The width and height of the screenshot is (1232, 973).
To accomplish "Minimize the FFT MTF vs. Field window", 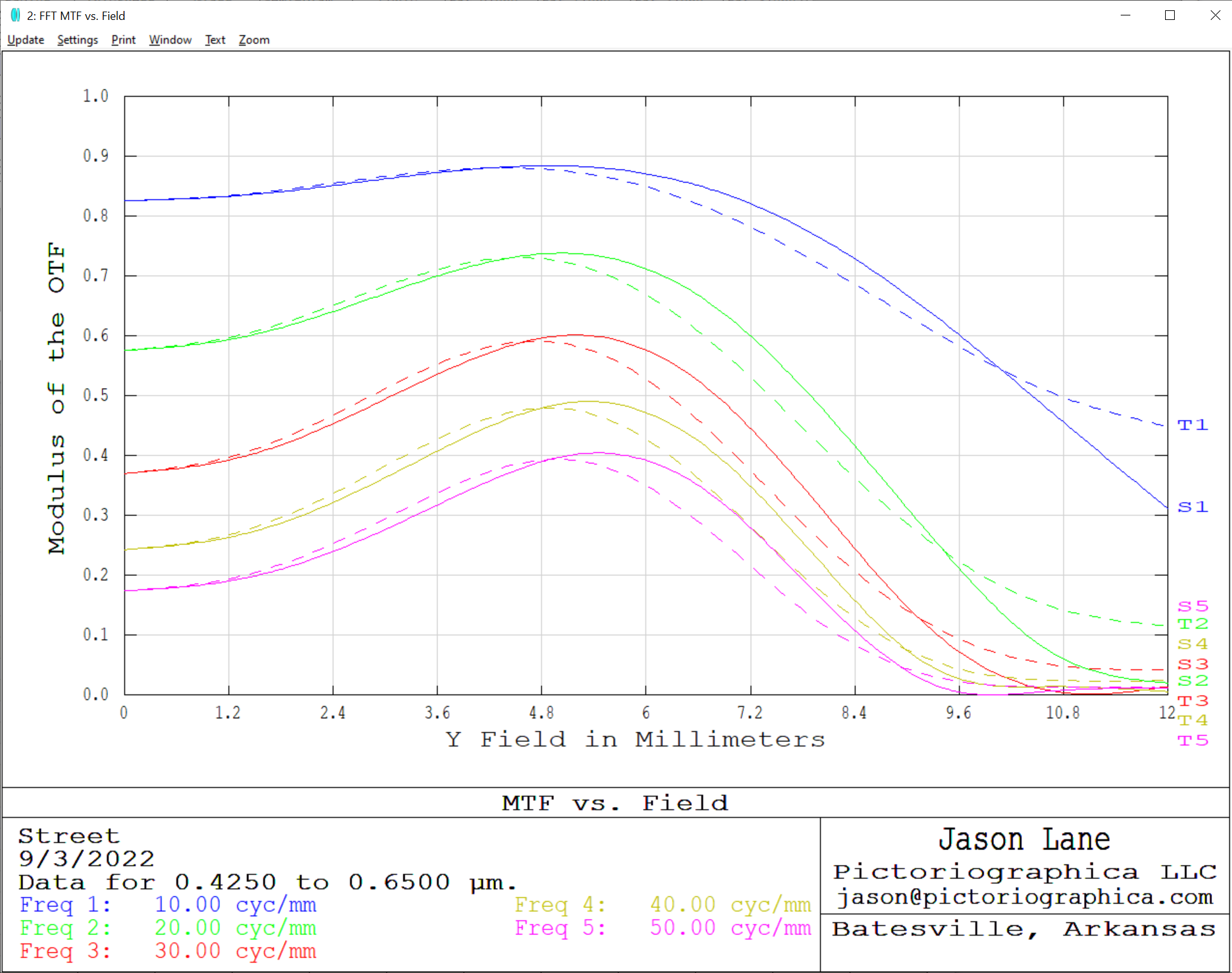I will point(1125,15).
